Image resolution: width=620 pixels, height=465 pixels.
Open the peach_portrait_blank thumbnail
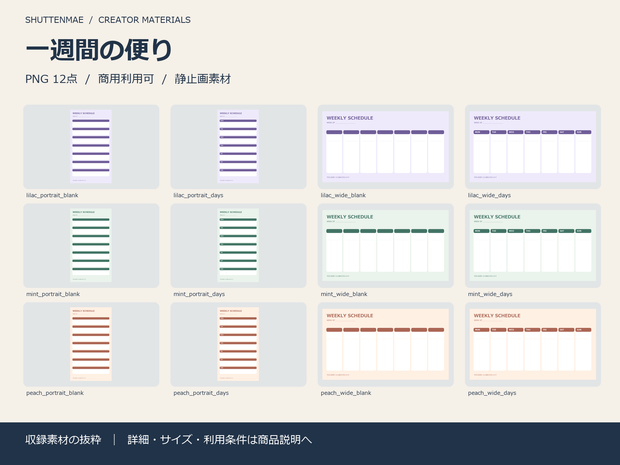click(91, 344)
